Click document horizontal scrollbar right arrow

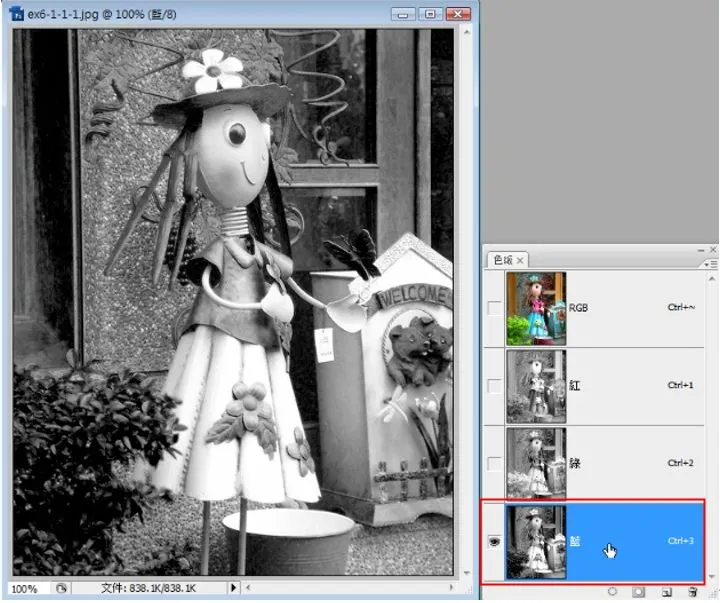click(x=451, y=587)
